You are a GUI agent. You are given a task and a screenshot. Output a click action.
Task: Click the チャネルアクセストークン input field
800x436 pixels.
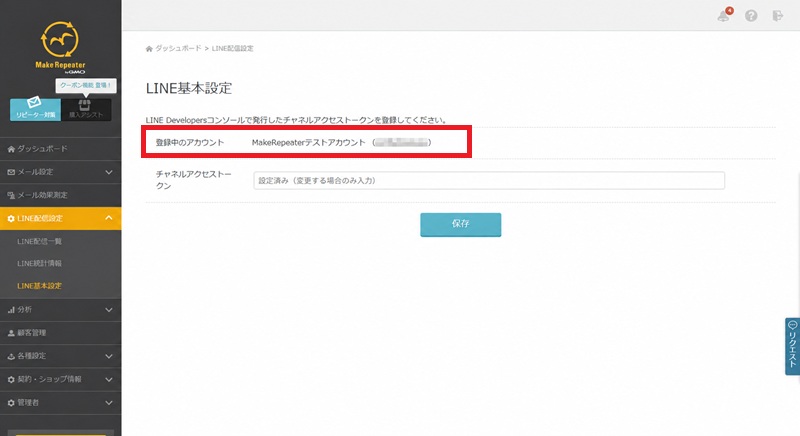pos(489,181)
